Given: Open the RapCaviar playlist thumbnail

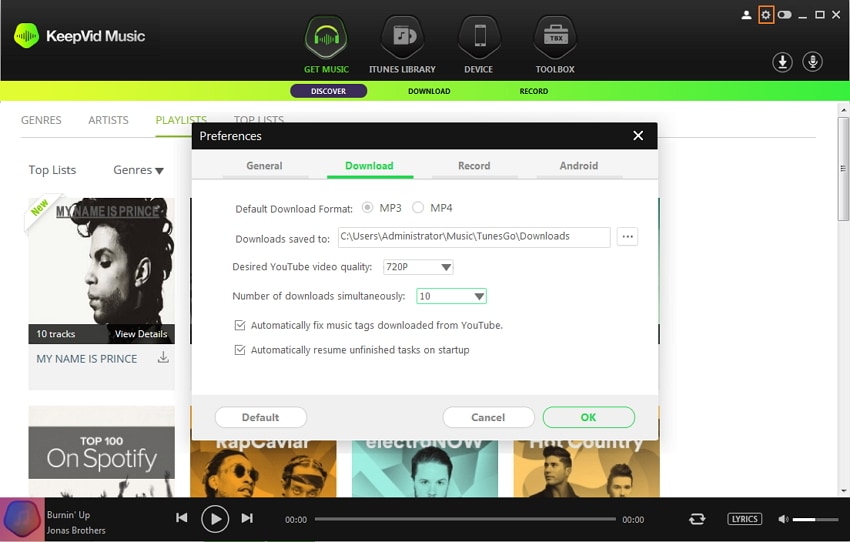Looking at the screenshot, I should [x=263, y=468].
